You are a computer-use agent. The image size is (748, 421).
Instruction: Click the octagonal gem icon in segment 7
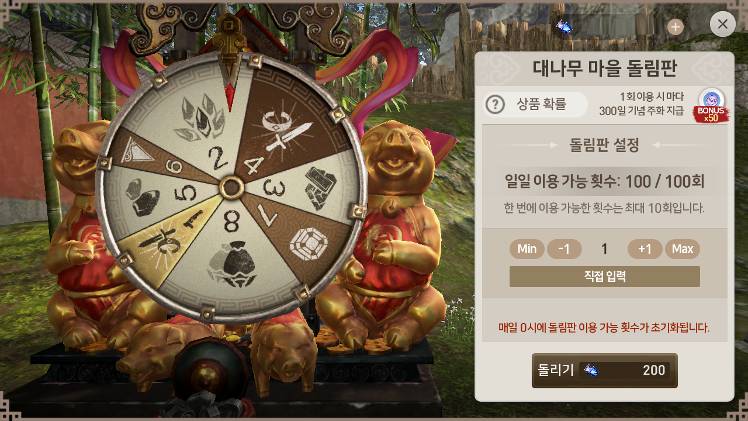click(309, 245)
